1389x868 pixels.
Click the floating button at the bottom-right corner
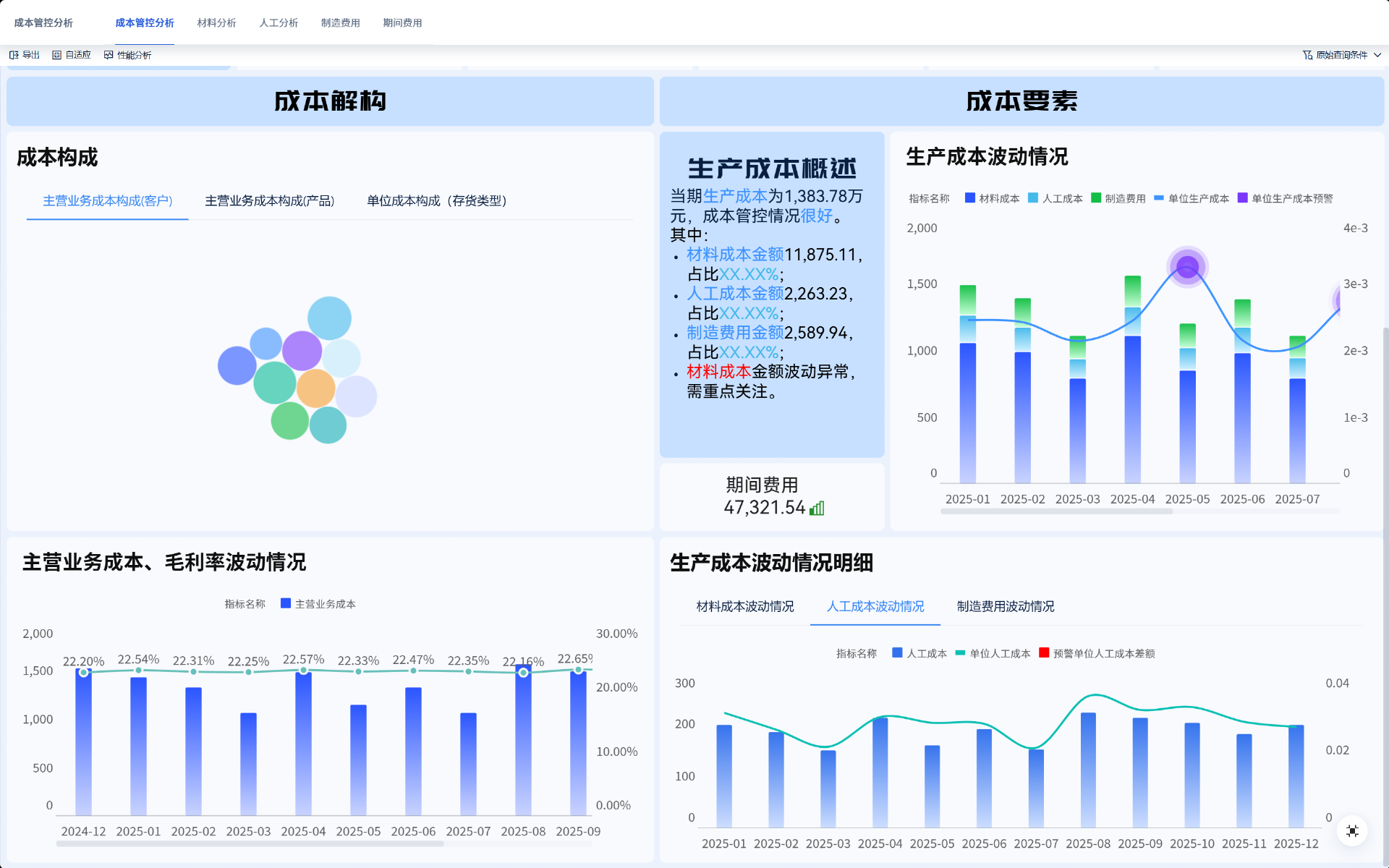(1351, 831)
